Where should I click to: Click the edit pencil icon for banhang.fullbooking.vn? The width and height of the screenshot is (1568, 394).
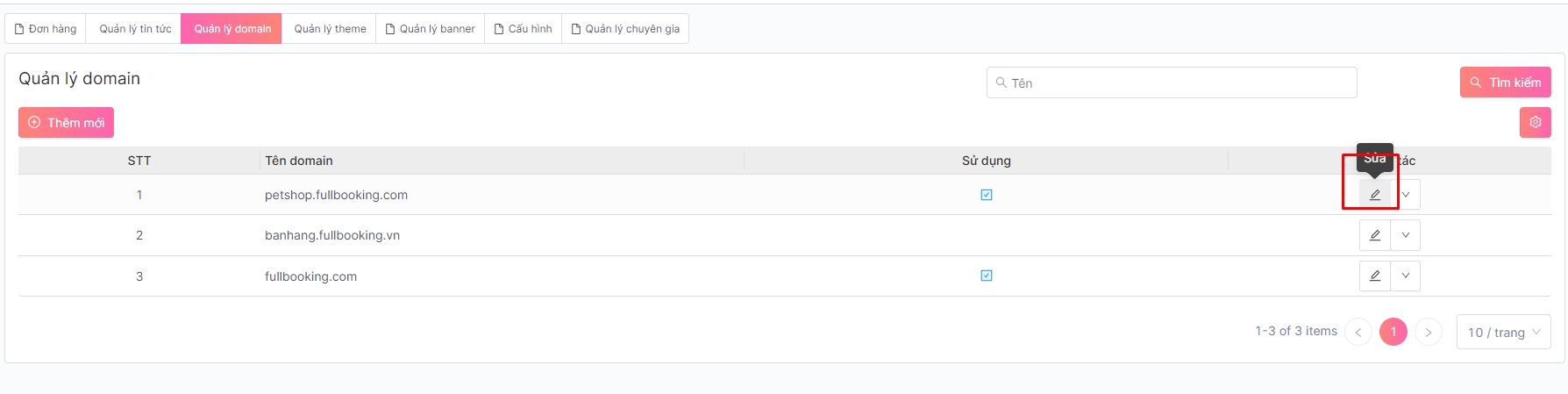tap(1374, 235)
